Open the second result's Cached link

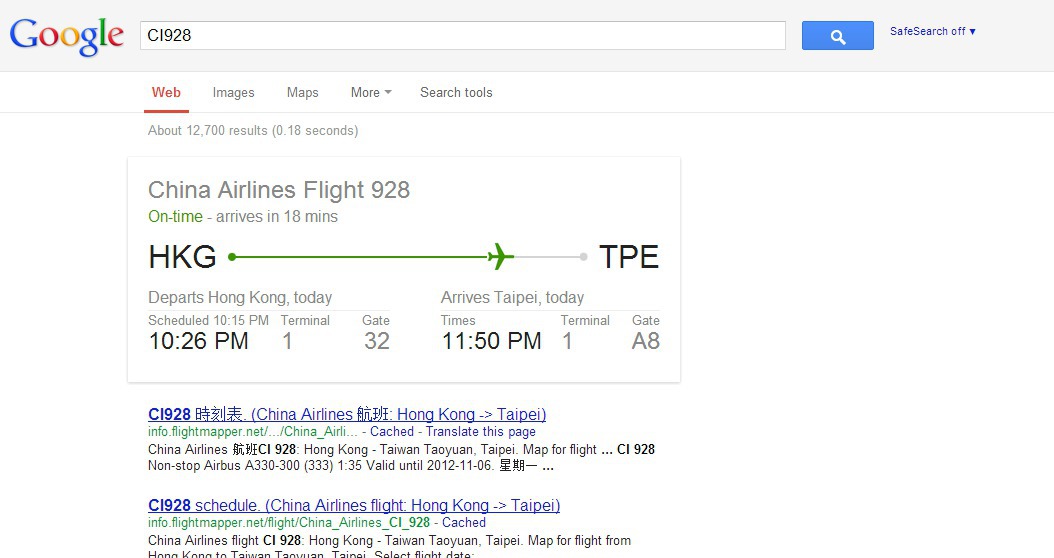click(464, 522)
